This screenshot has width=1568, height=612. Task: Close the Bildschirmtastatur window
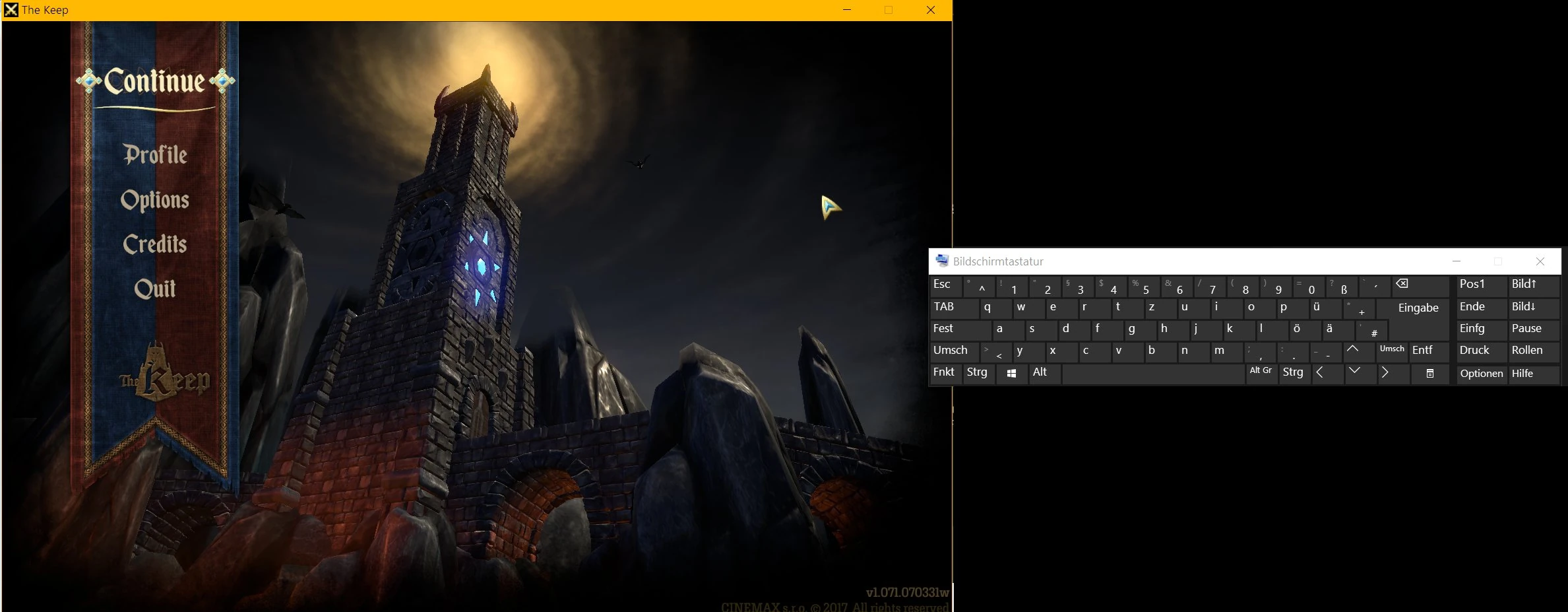coord(1540,261)
